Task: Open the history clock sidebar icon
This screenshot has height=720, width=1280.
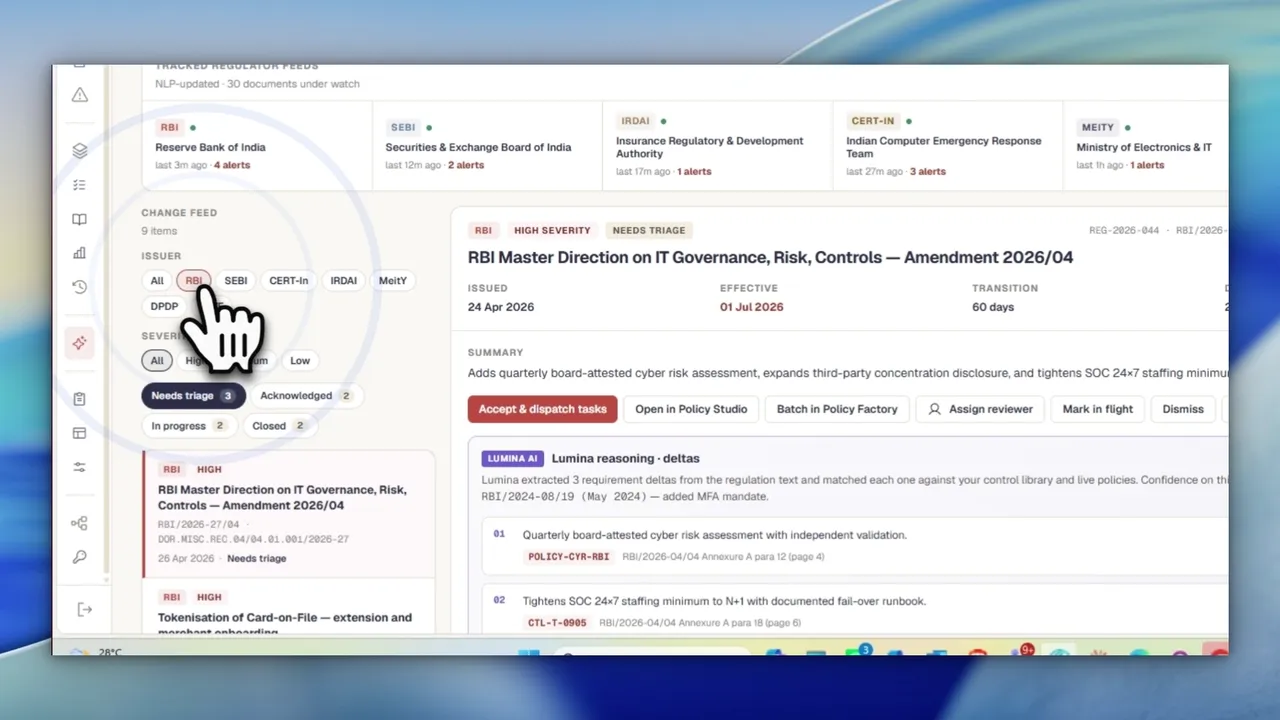Action: pos(80,287)
